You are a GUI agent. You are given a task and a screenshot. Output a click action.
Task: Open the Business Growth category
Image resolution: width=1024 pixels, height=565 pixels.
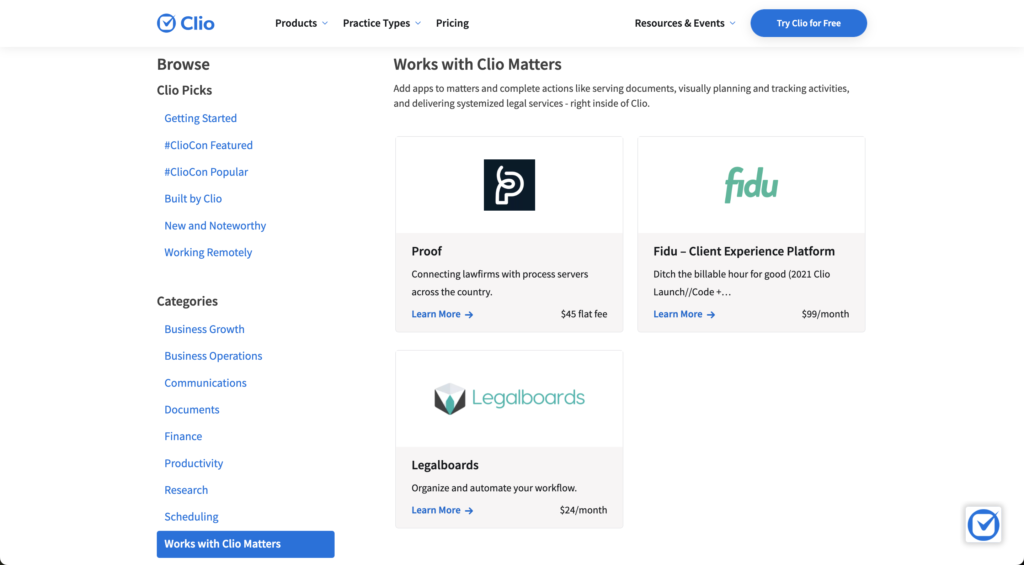[x=204, y=329]
